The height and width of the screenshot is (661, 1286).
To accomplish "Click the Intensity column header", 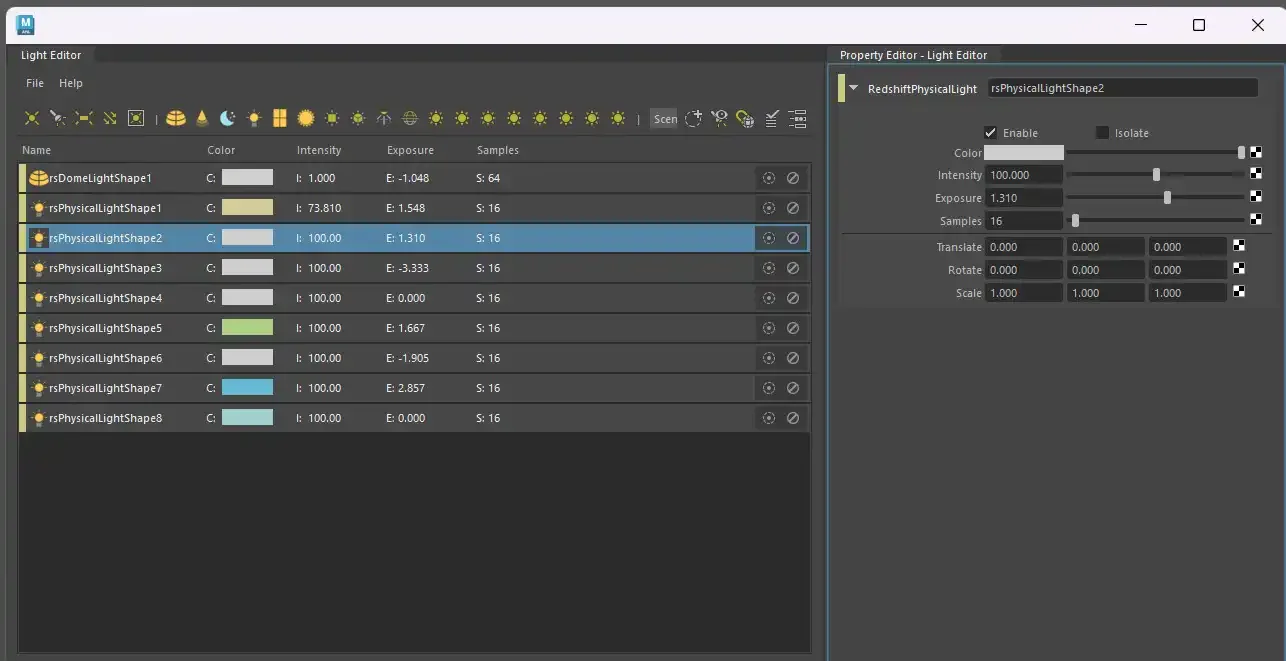I will pyautogui.click(x=319, y=150).
